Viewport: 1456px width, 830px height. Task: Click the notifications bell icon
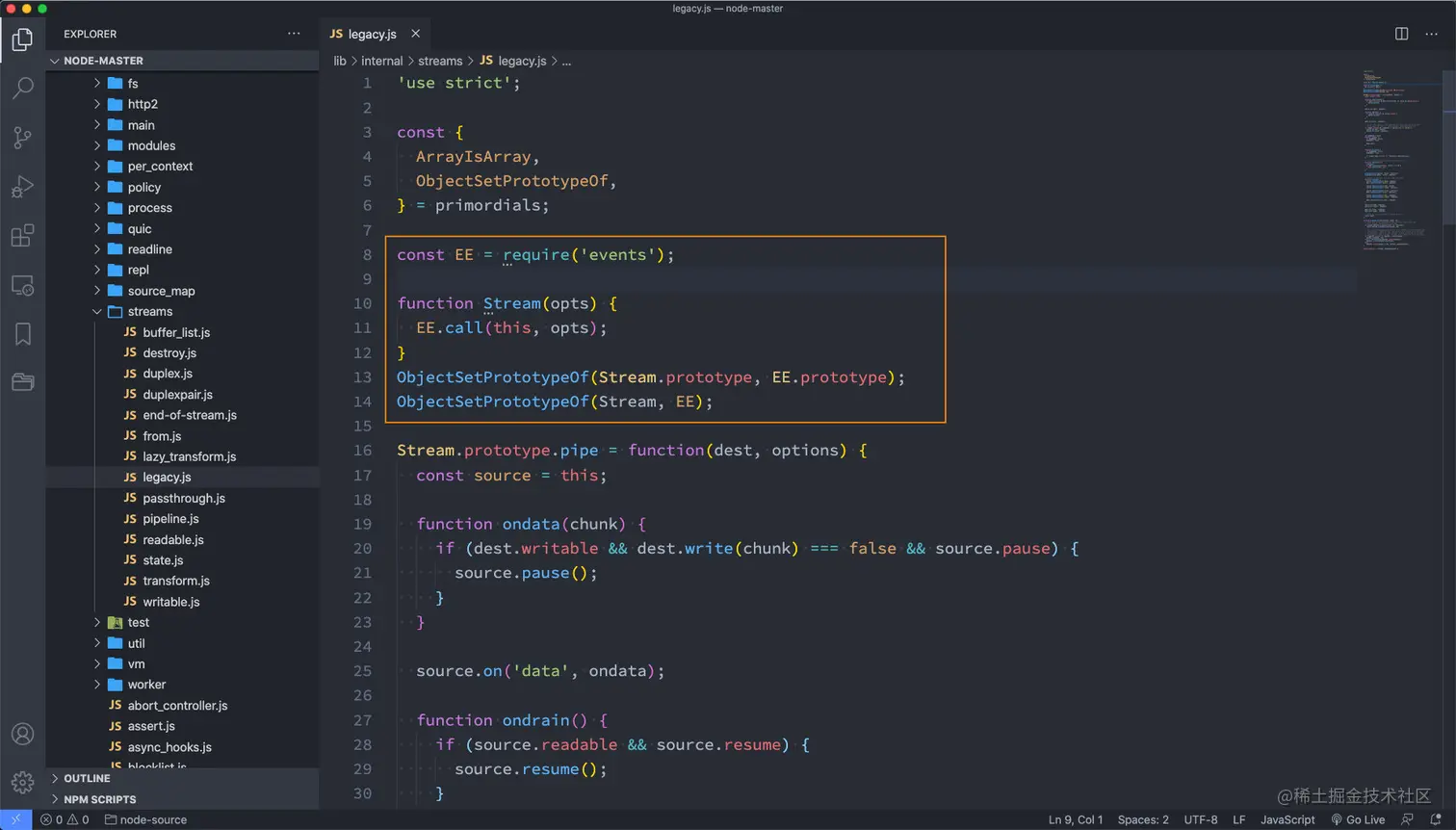1435,819
